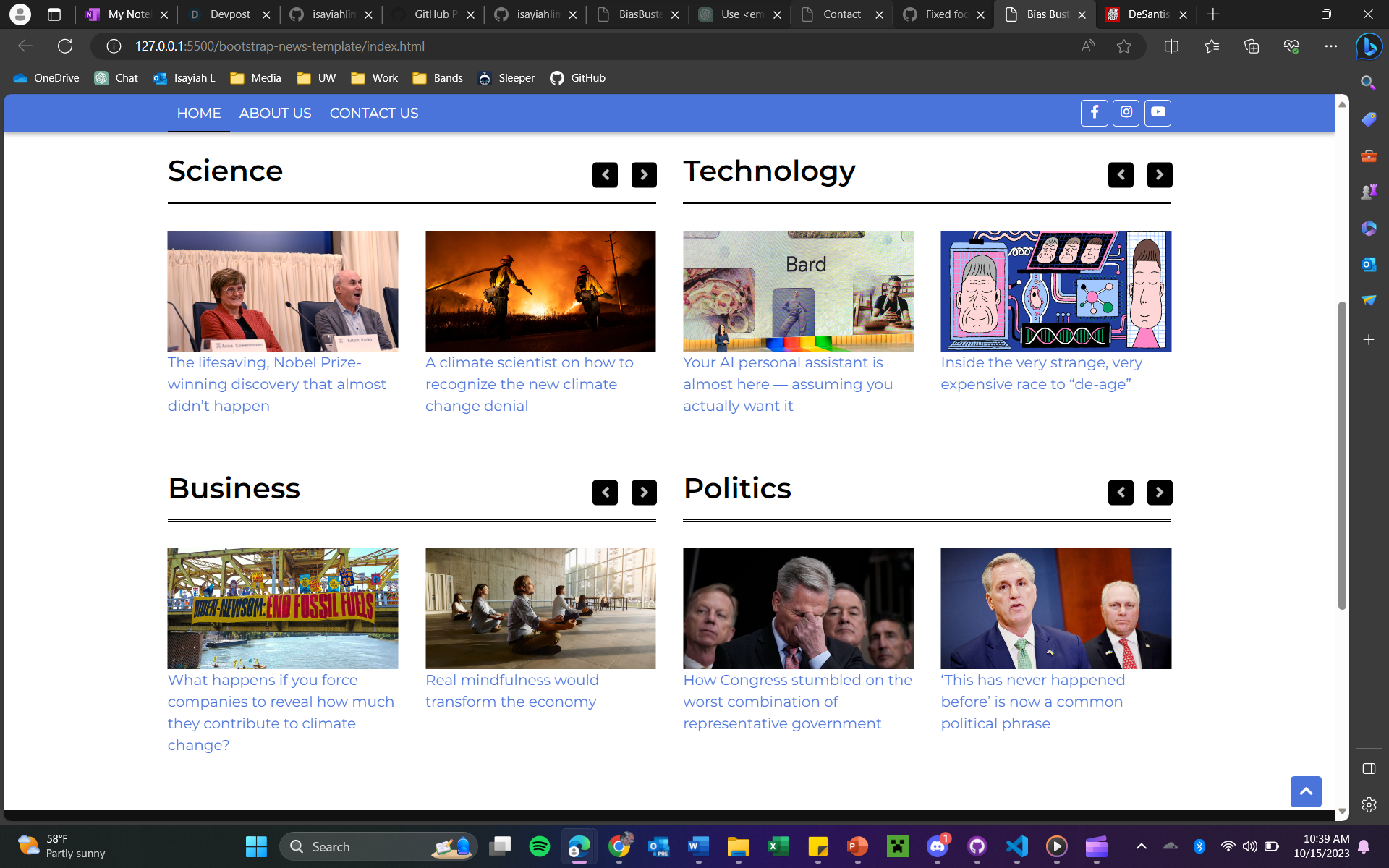
Task: Open the GitHub bookmark on the favorites bar
Action: click(577, 78)
